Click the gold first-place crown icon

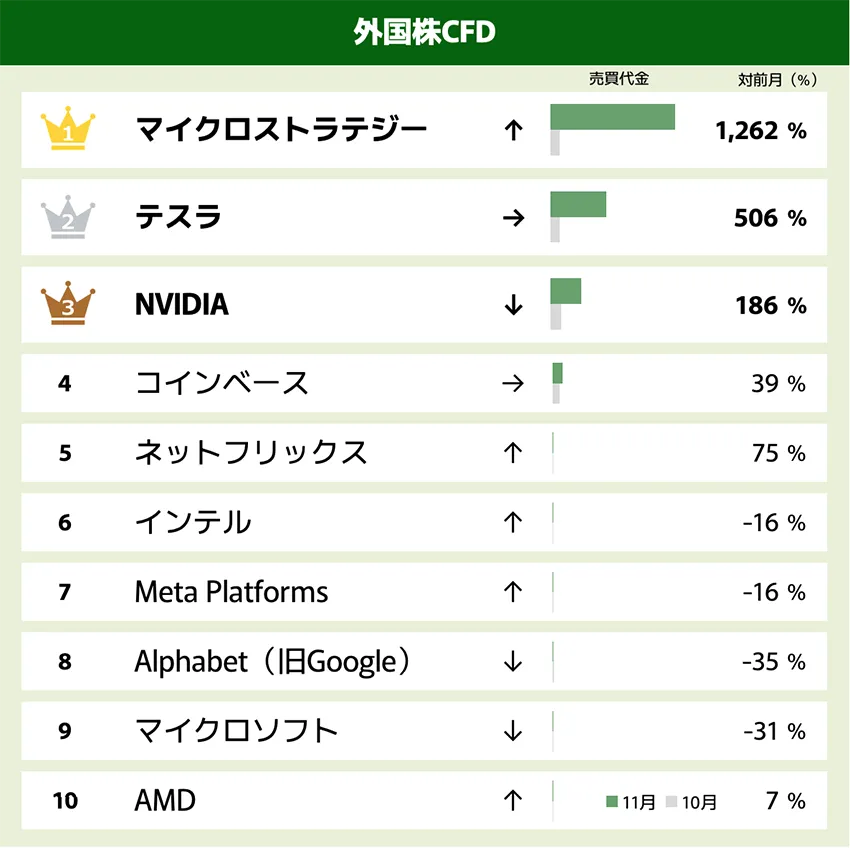(68, 129)
